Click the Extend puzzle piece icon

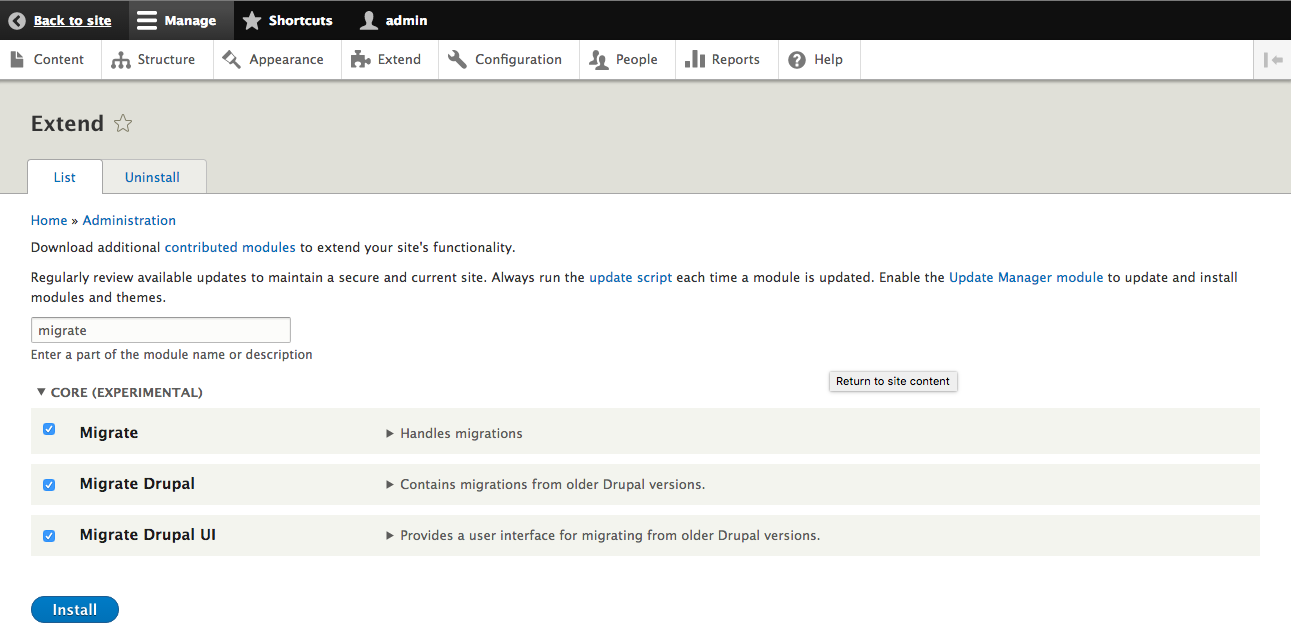click(x=361, y=60)
